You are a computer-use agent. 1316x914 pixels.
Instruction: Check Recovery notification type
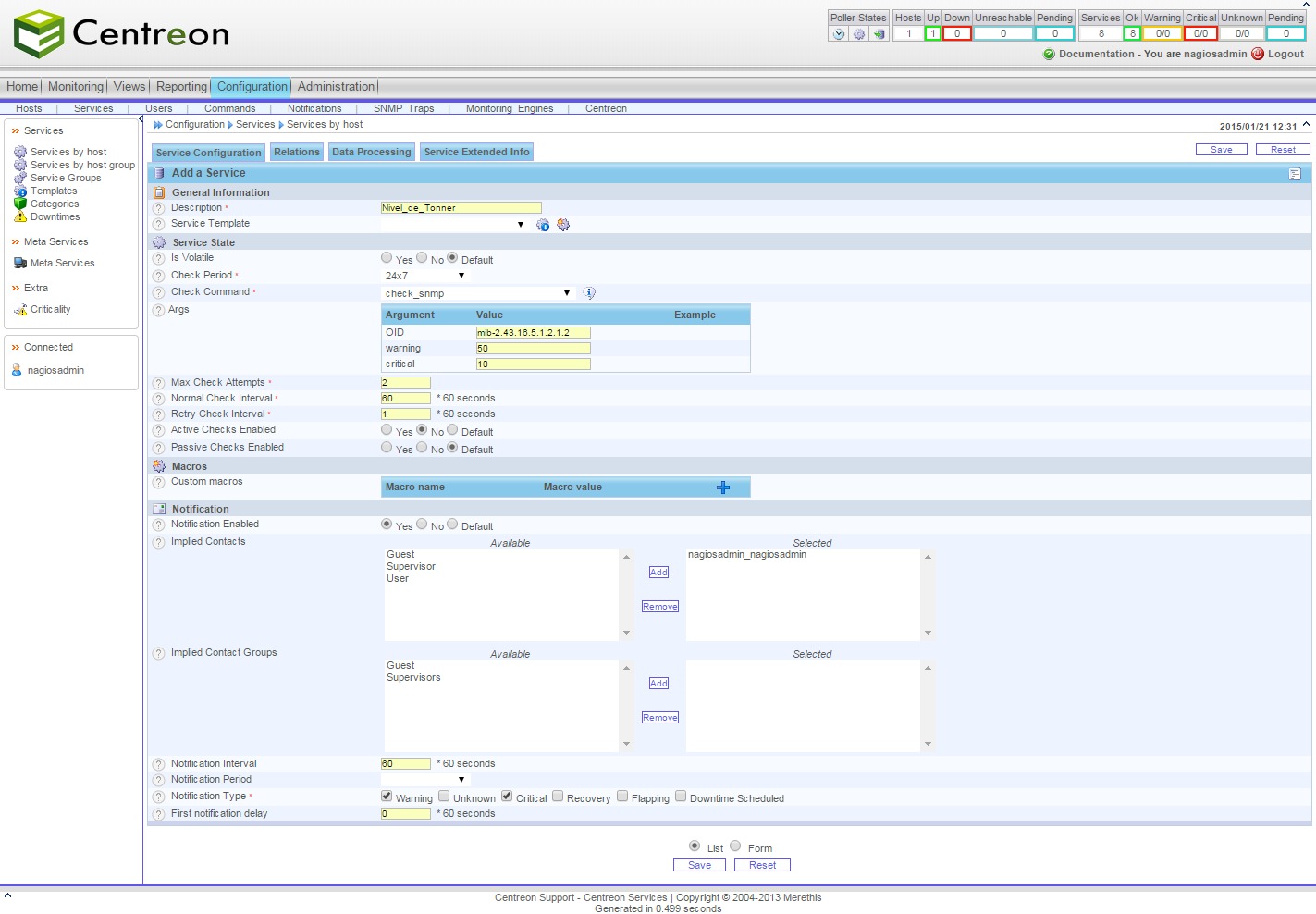[x=558, y=797]
